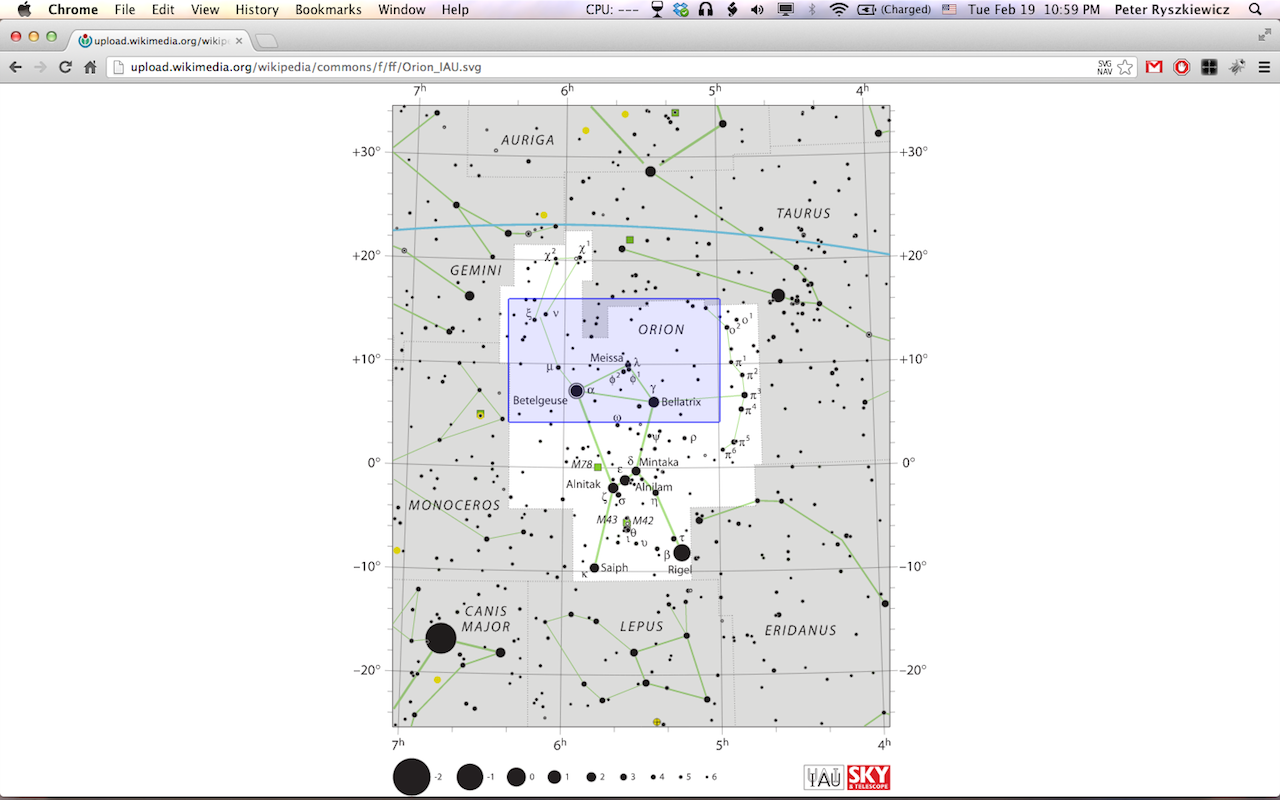The height and width of the screenshot is (800, 1280).
Task: Open the volume control in the menu bar
Action: click(758, 9)
